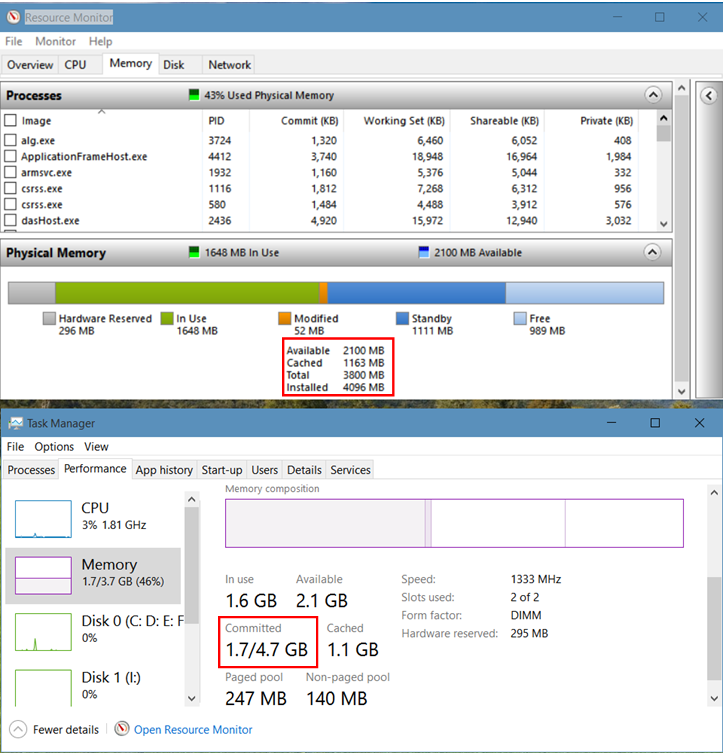Select the Disk 1 (I:) performance thumbnail

click(x=43, y=688)
